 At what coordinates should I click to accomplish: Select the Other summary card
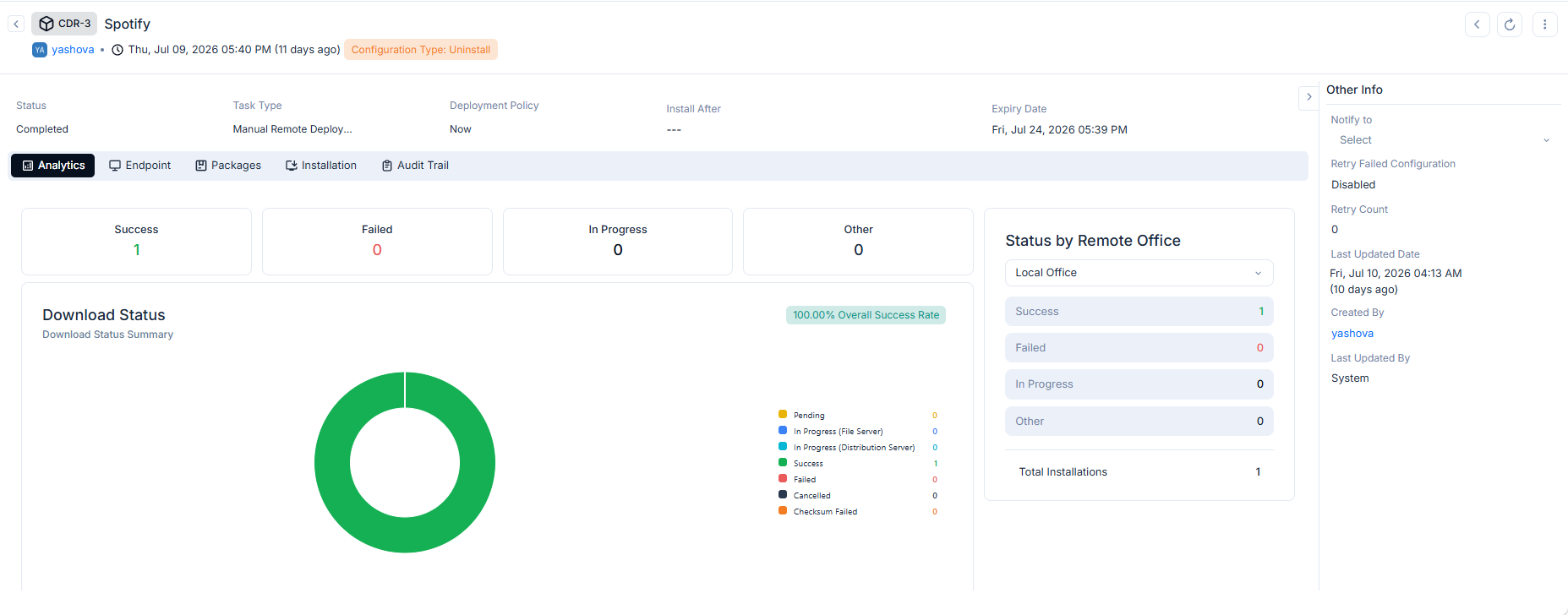(858, 242)
